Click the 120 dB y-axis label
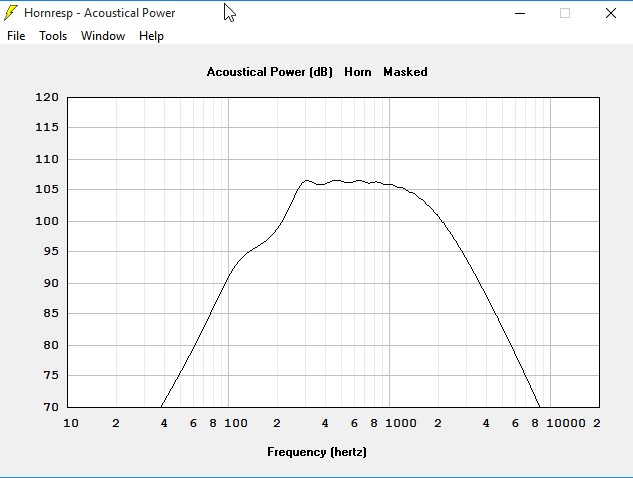 (47, 97)
